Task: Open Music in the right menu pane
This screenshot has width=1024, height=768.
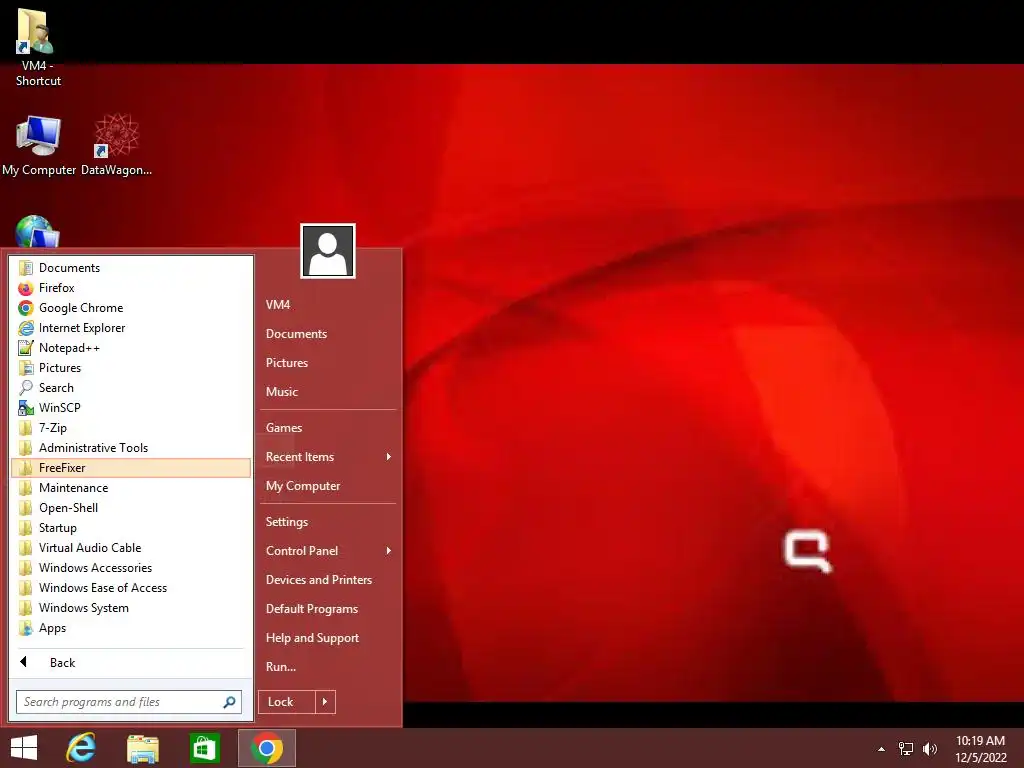Action: 328,392
